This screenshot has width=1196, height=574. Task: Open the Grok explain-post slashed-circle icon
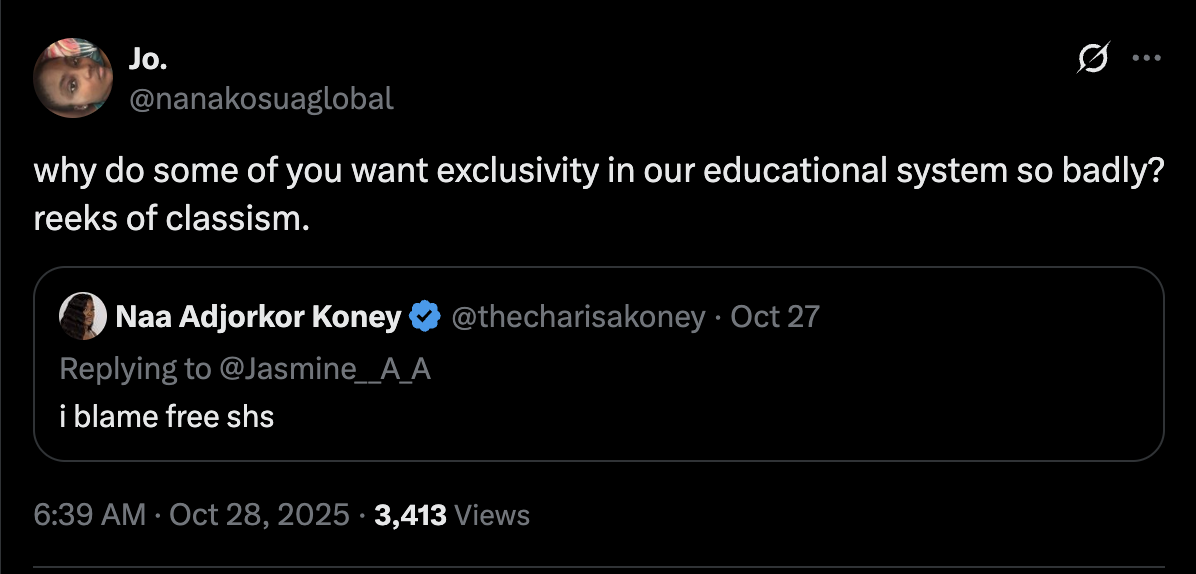coord(1092,57)
